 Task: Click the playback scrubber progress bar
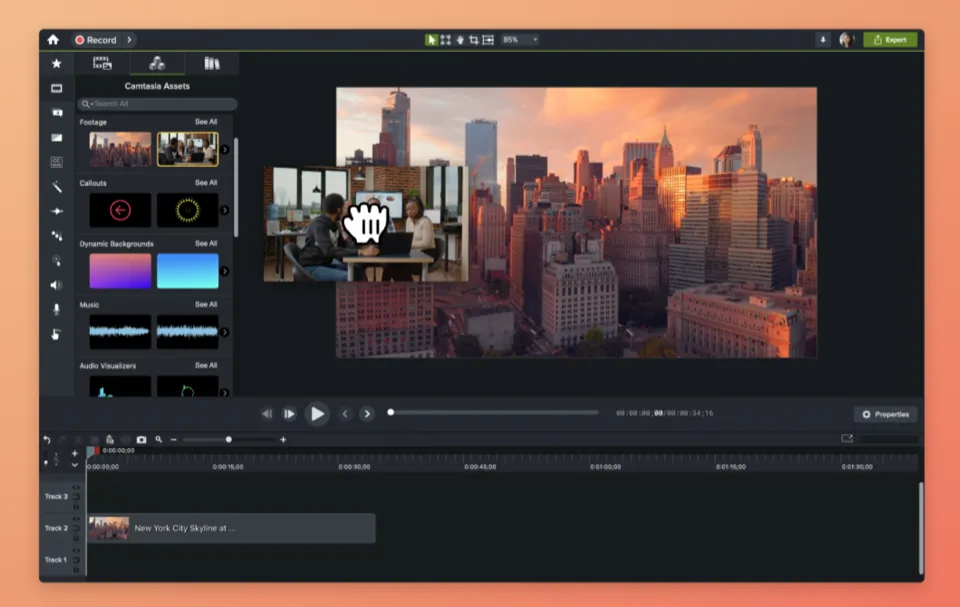click(x=493, y=412)
